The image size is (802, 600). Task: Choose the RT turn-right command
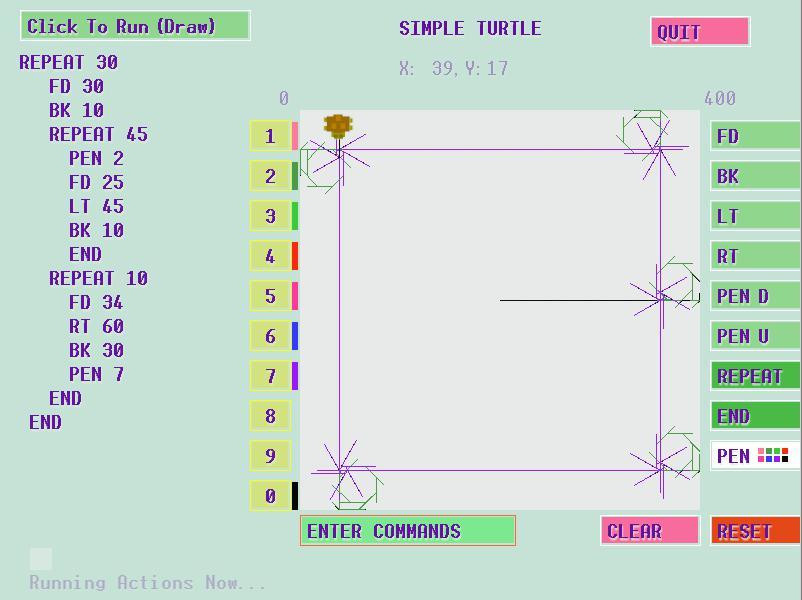point(755,256)
